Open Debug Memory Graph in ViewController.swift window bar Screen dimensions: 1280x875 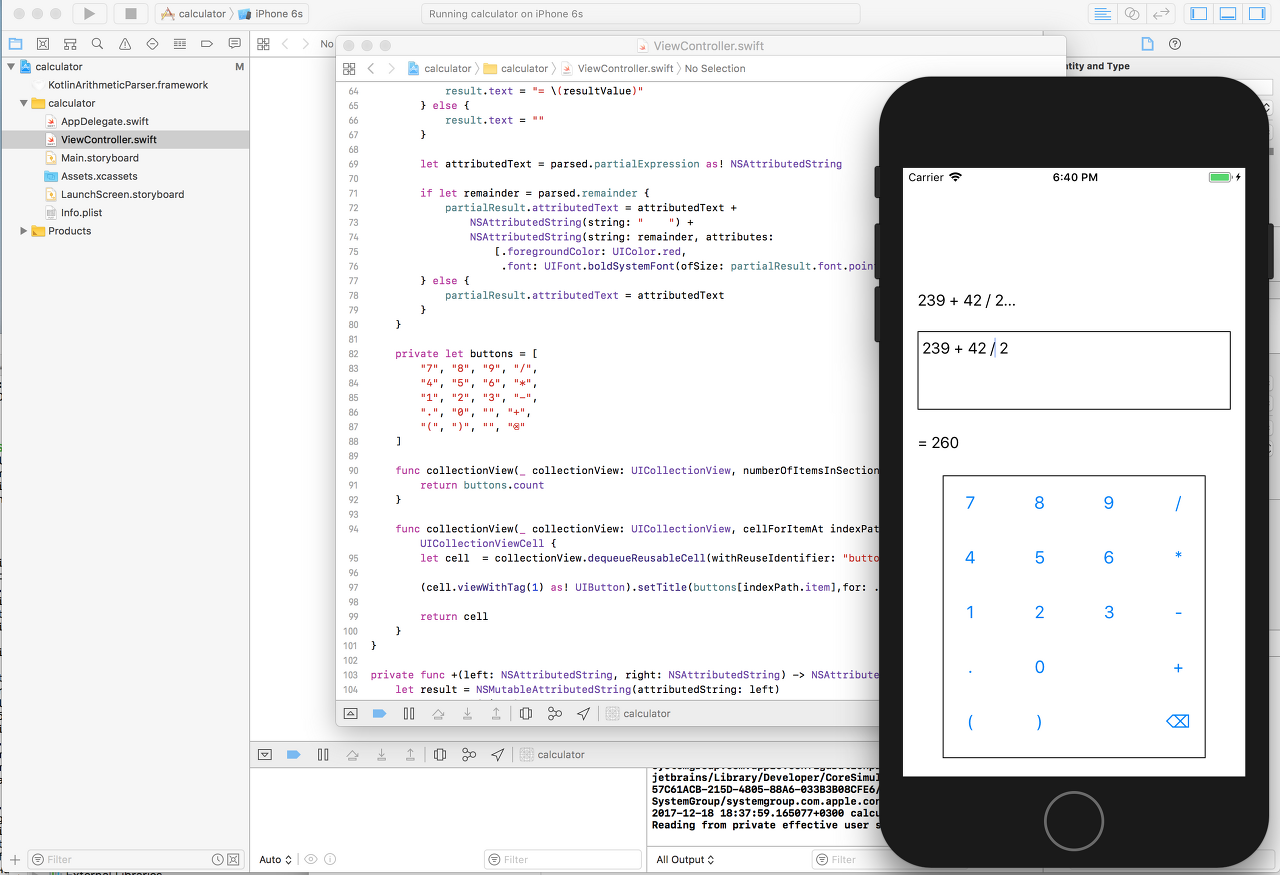pos(555,714)
